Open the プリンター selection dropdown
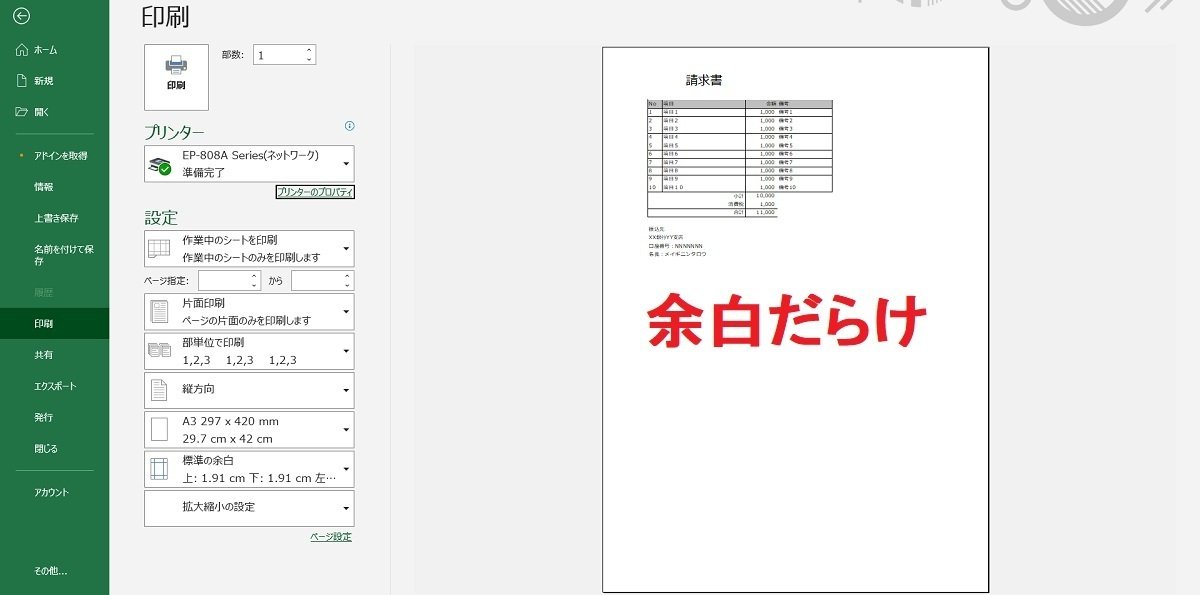 [x=345, y=163]
